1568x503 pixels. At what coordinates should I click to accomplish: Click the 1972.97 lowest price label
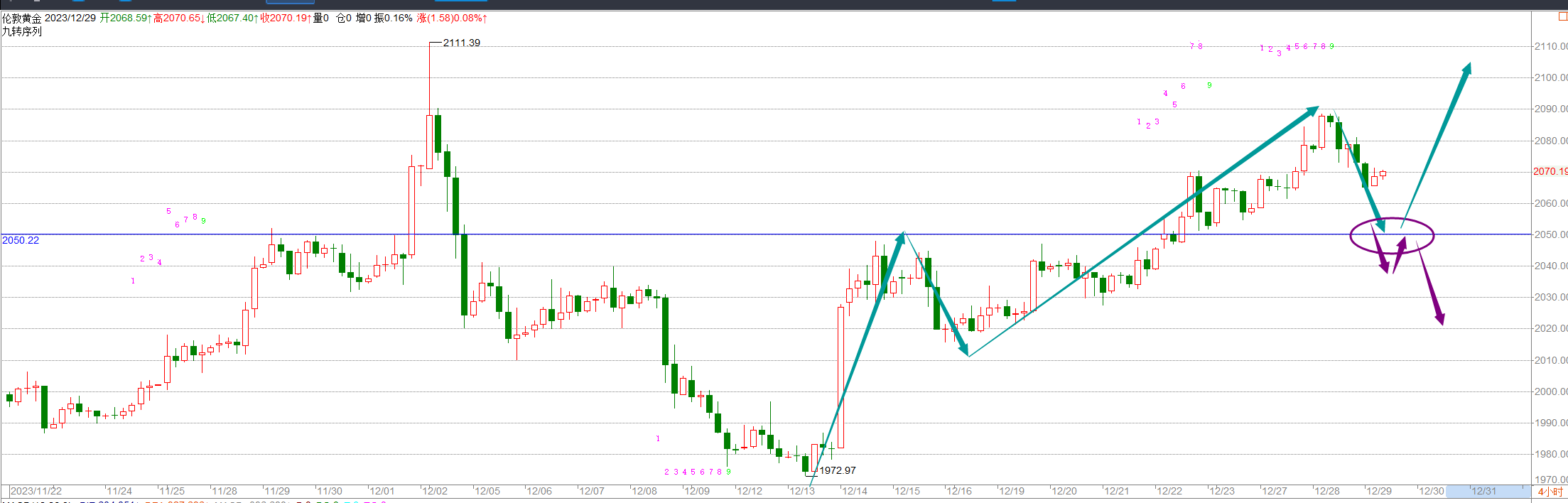pos(838,470)
